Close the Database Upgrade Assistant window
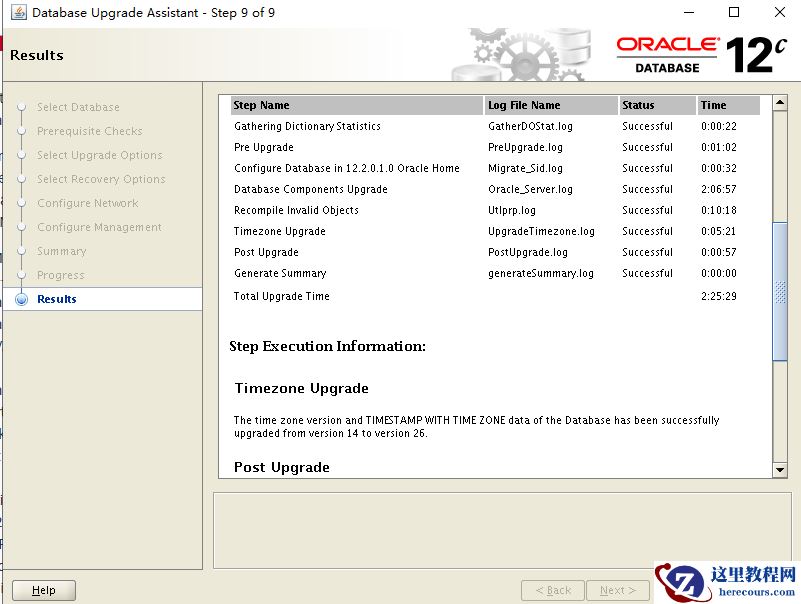The width and height of the screenshot is (801, 604). [780, 12]
